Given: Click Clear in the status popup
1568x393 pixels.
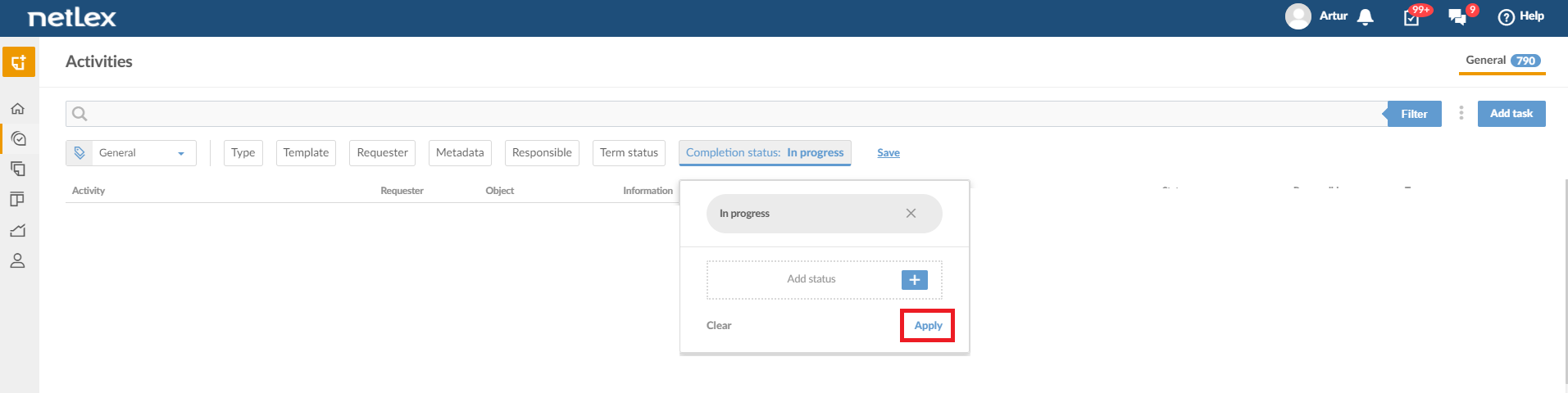Looking at the screenshot, I should click(719, 326).
